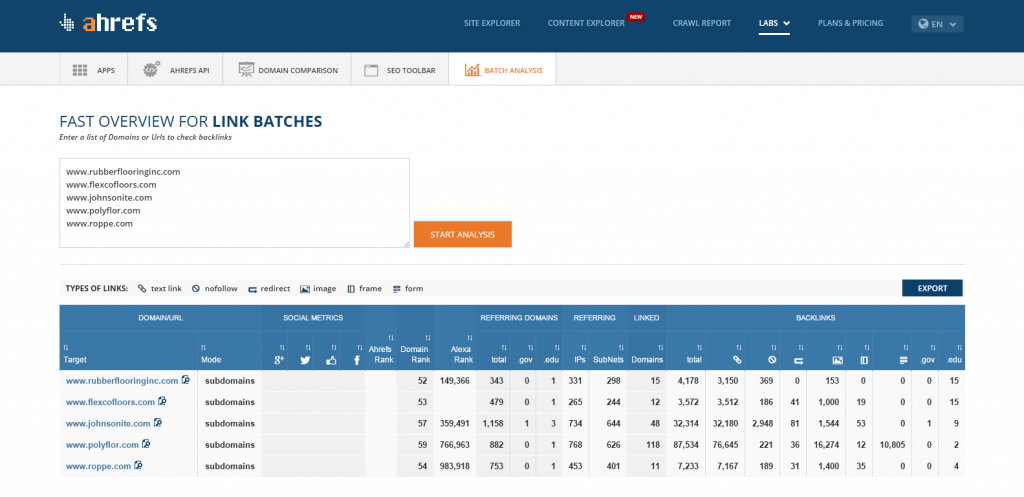Click the Domain Comparison presentation icon

246,70
